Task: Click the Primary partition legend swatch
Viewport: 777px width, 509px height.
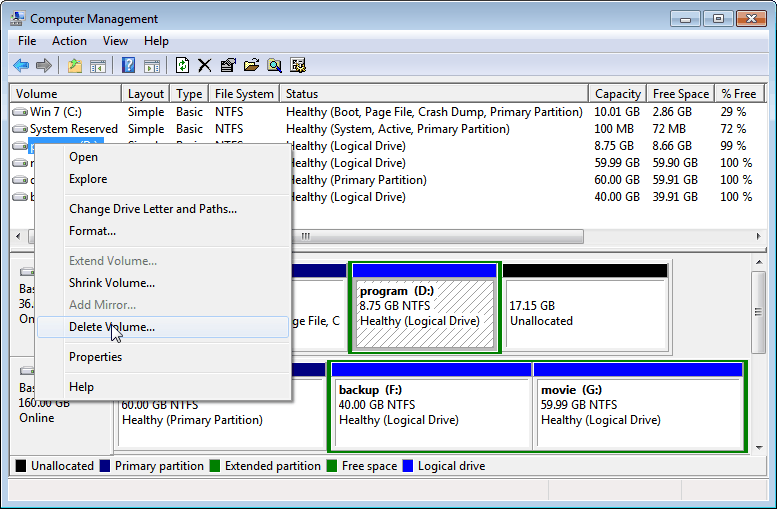Action: (105, 466)
